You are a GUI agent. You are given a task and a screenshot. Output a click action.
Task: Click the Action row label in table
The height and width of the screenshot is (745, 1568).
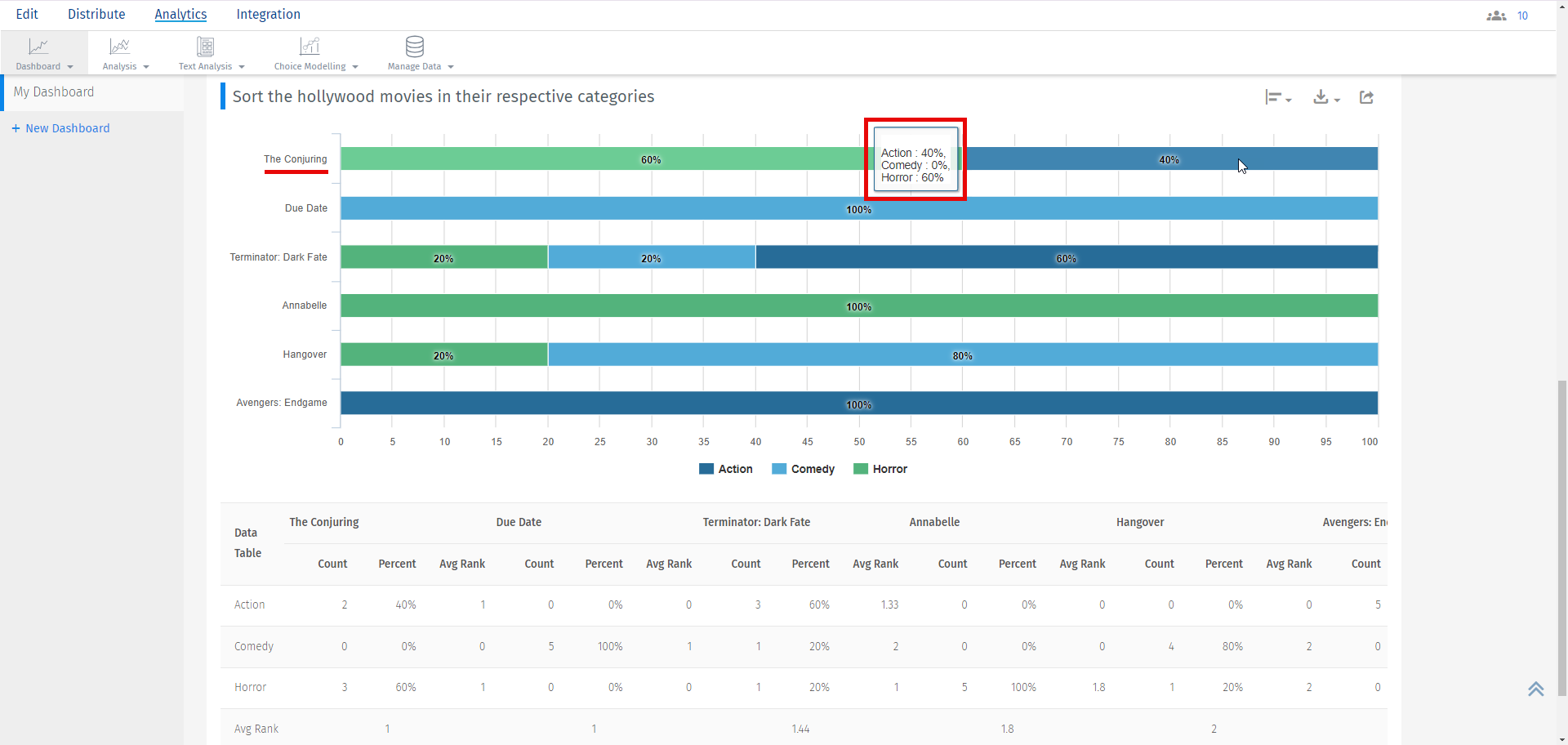coord(249,604)
